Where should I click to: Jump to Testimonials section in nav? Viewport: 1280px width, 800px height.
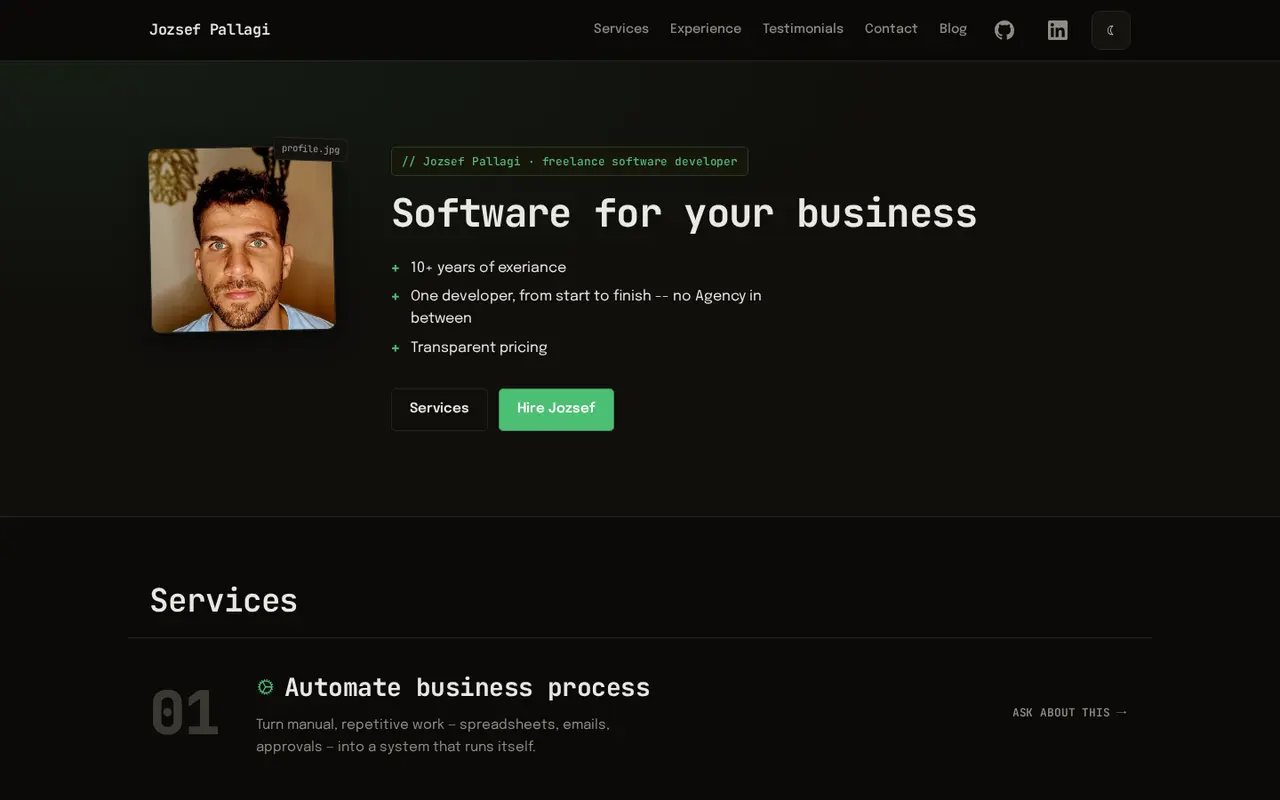point(803,29)
